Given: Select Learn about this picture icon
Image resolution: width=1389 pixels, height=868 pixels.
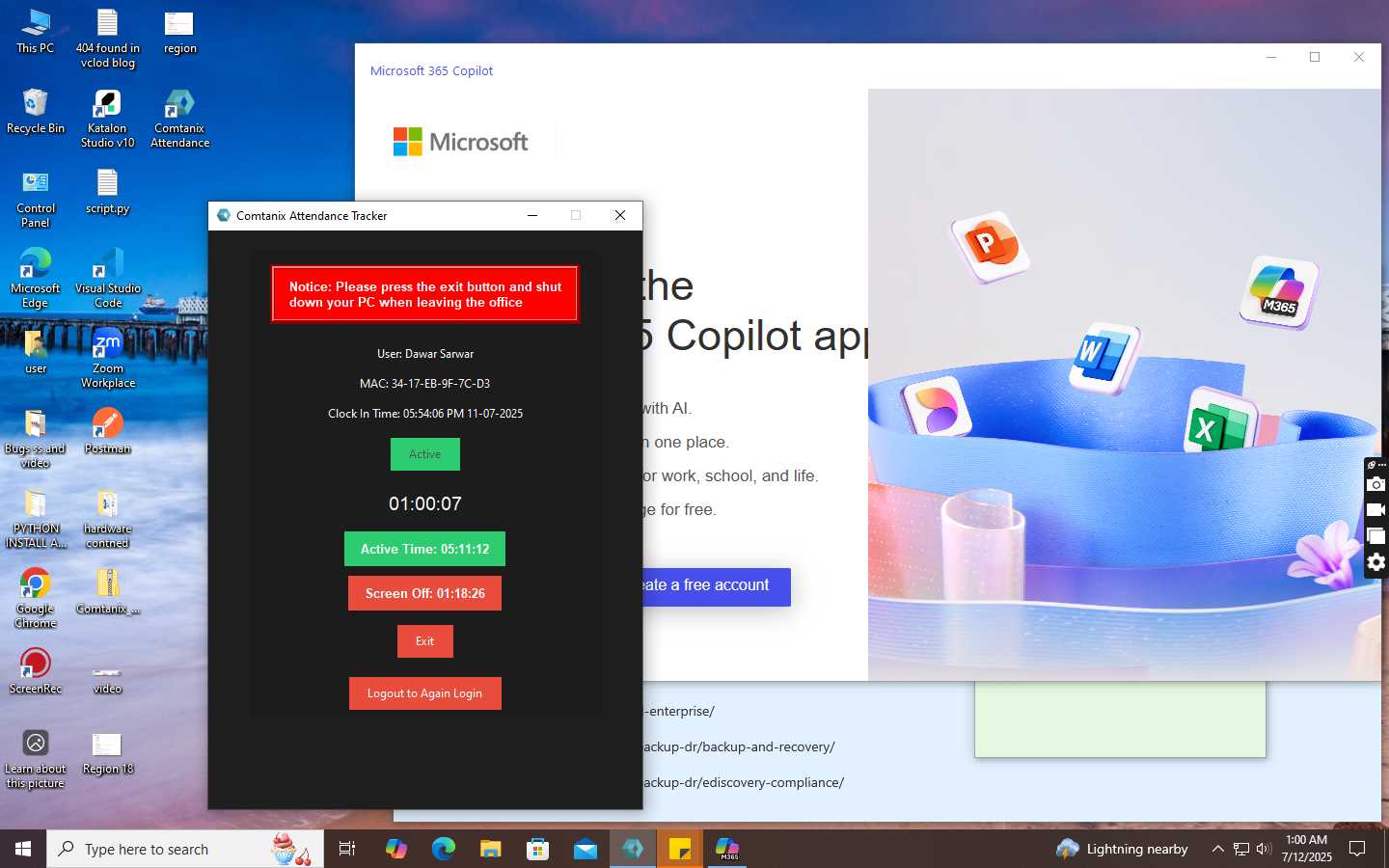Looking at the screenshot, I should 36,758.
